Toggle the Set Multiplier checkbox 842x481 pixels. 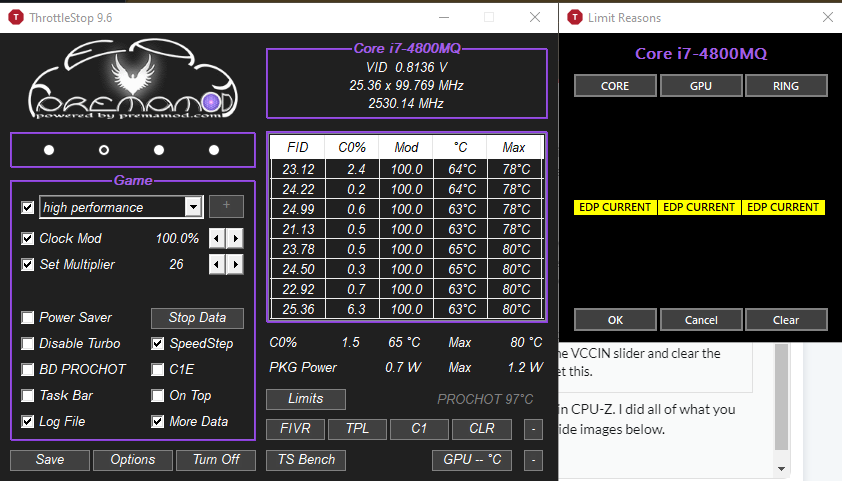(27, 264)
